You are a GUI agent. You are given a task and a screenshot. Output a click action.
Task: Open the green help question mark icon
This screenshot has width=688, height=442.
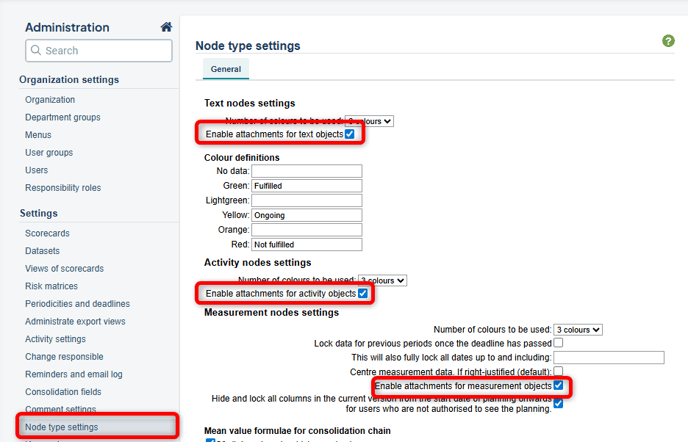668,41
